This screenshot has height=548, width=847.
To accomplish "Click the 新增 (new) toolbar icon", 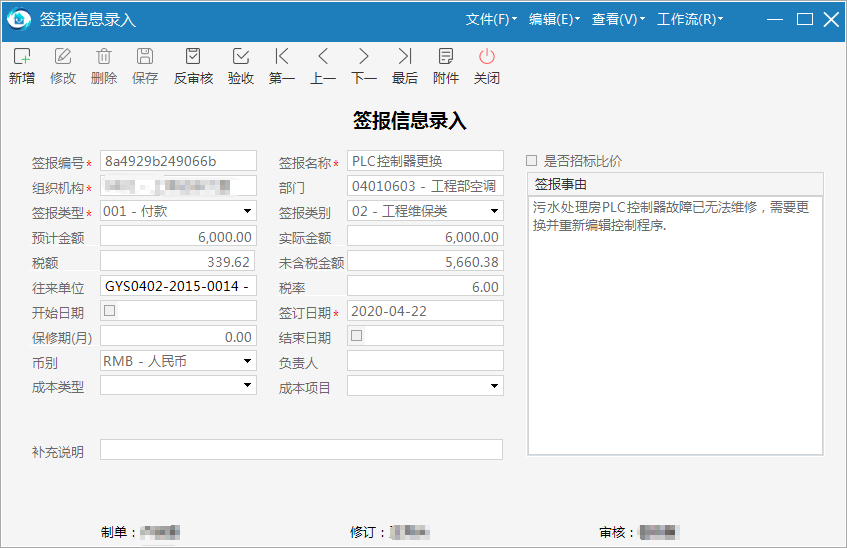I will pos(22,56).
